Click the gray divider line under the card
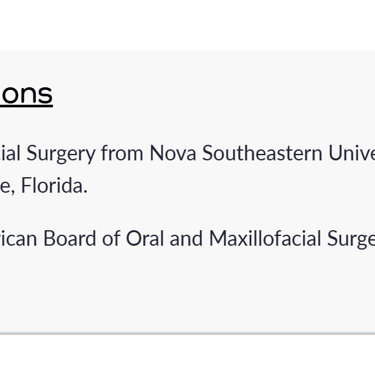This screenshot has width=375, height=366. pos(187,333)
